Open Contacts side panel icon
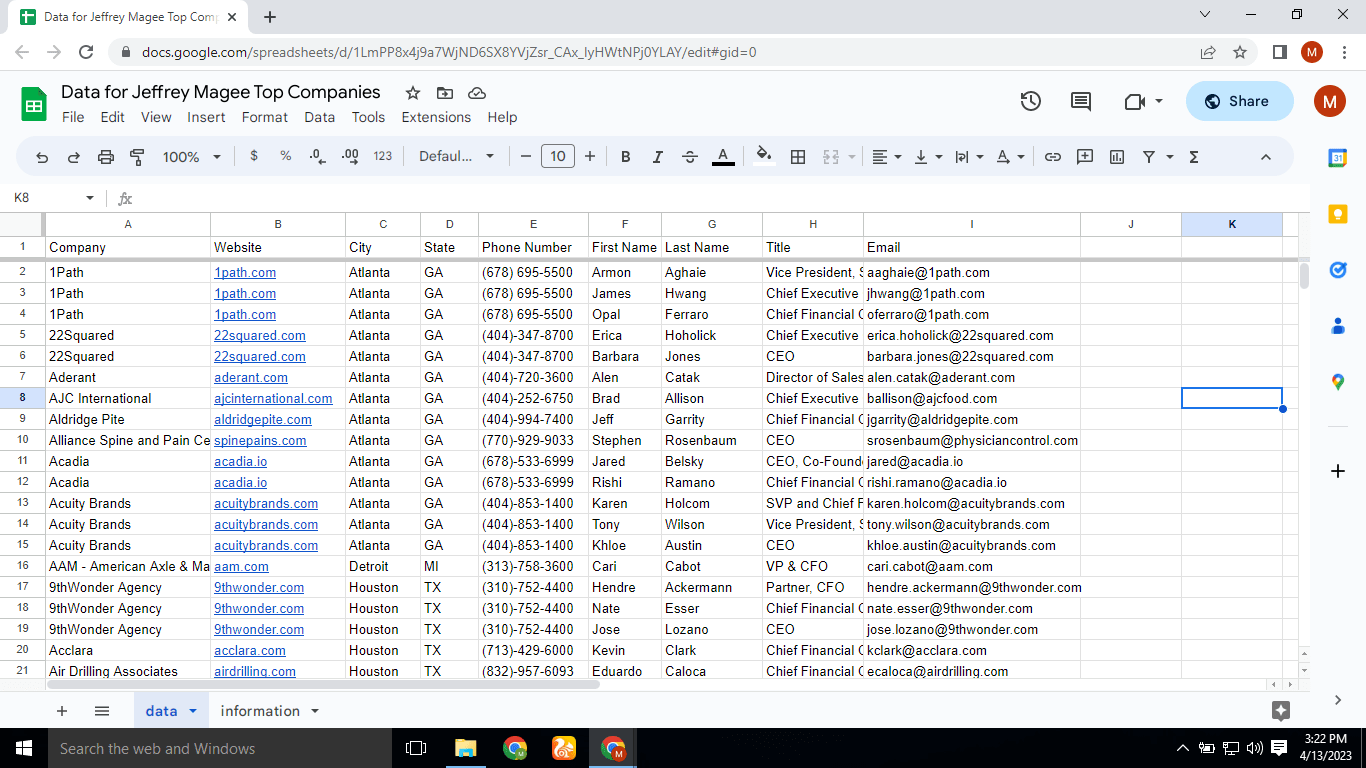 (x=1338, y=326)
